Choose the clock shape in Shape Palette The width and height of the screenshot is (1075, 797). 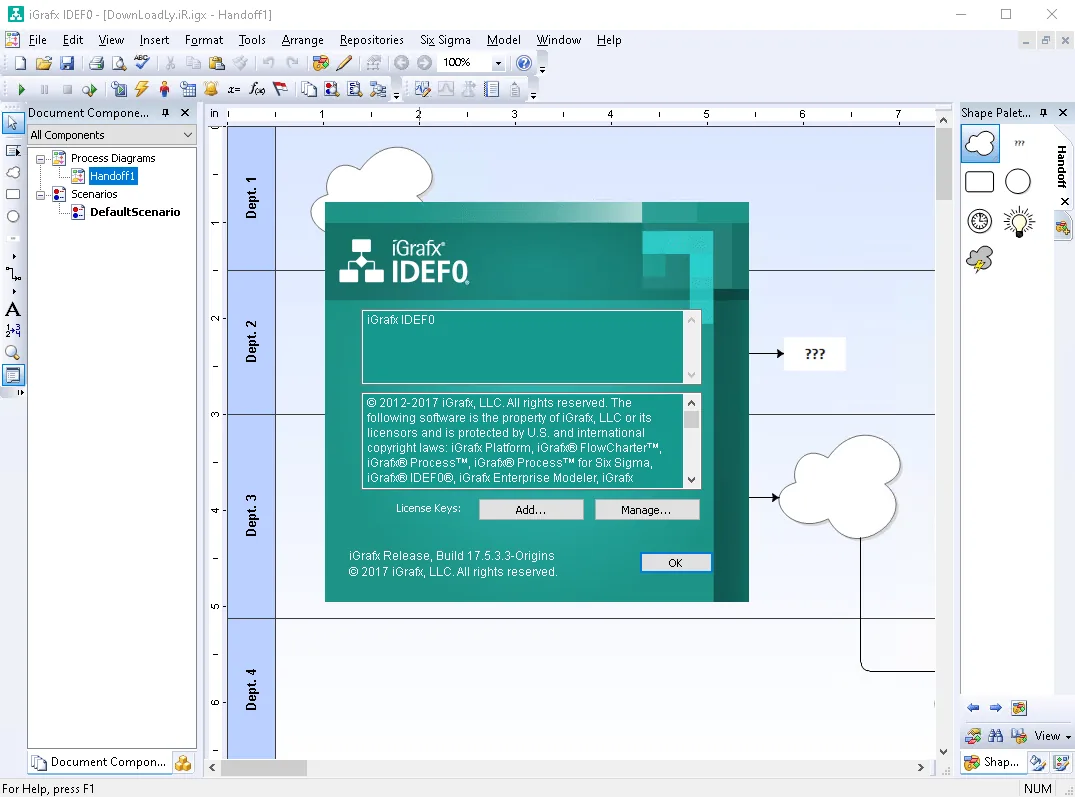click(980, 221)
